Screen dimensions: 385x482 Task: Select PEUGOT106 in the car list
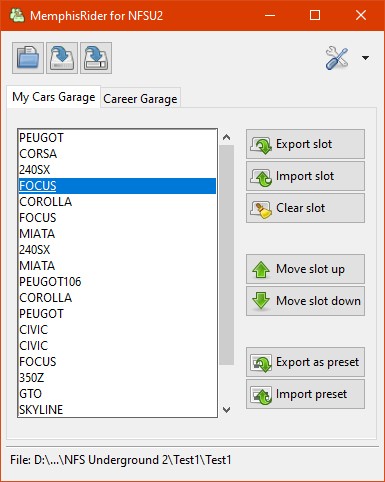click(117, 282)
